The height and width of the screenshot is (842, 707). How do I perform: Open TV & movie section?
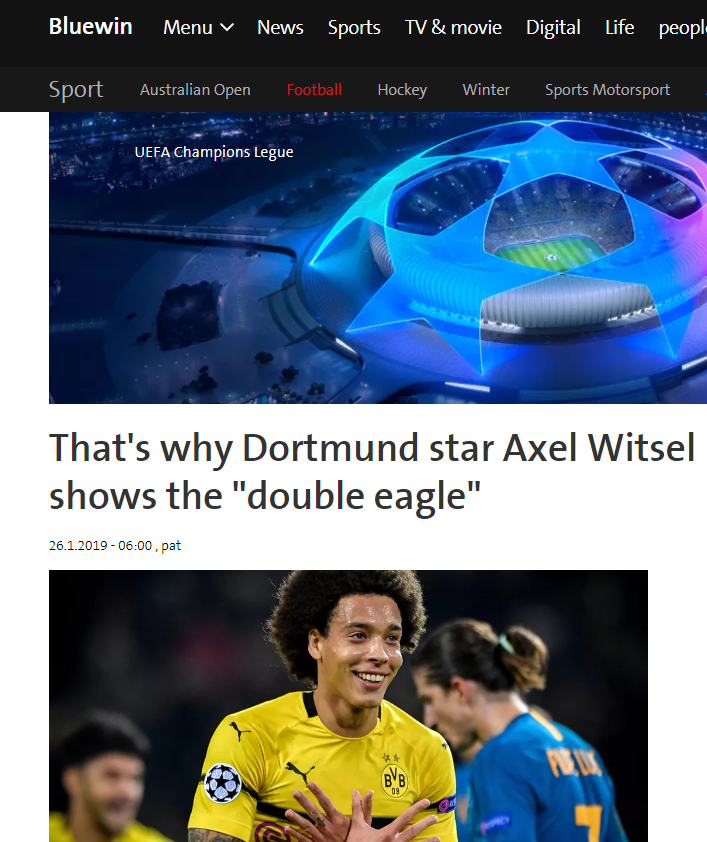[453, 27]
